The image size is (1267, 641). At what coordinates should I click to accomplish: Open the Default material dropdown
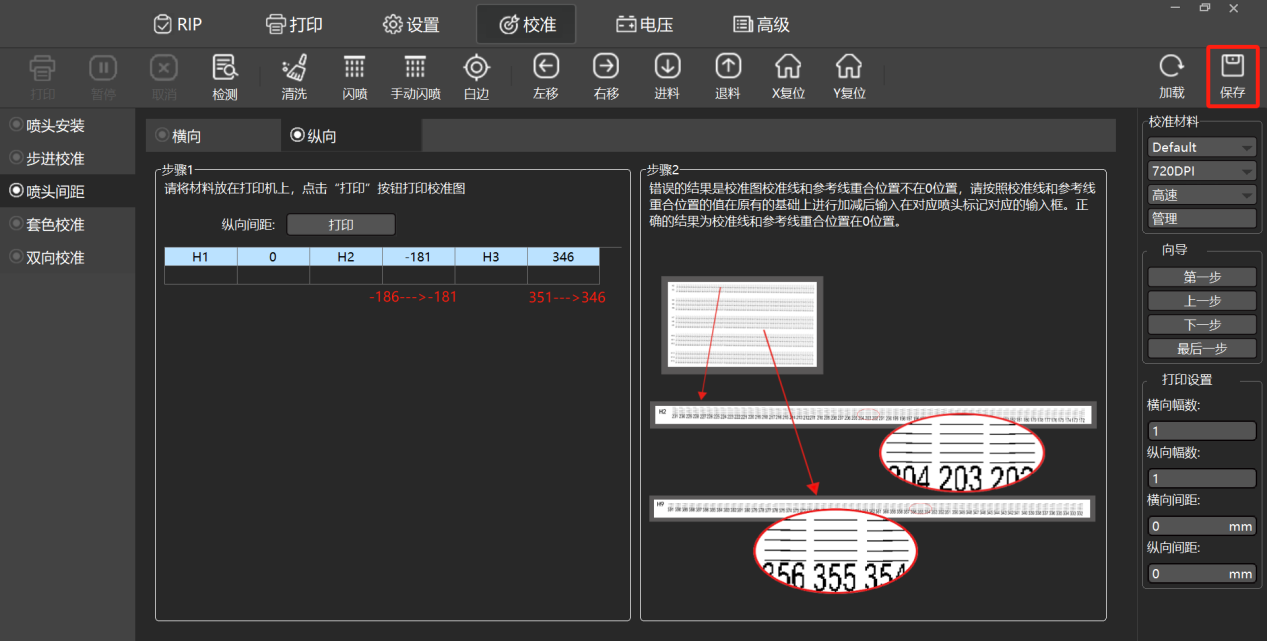click(x=1201, y=147)
